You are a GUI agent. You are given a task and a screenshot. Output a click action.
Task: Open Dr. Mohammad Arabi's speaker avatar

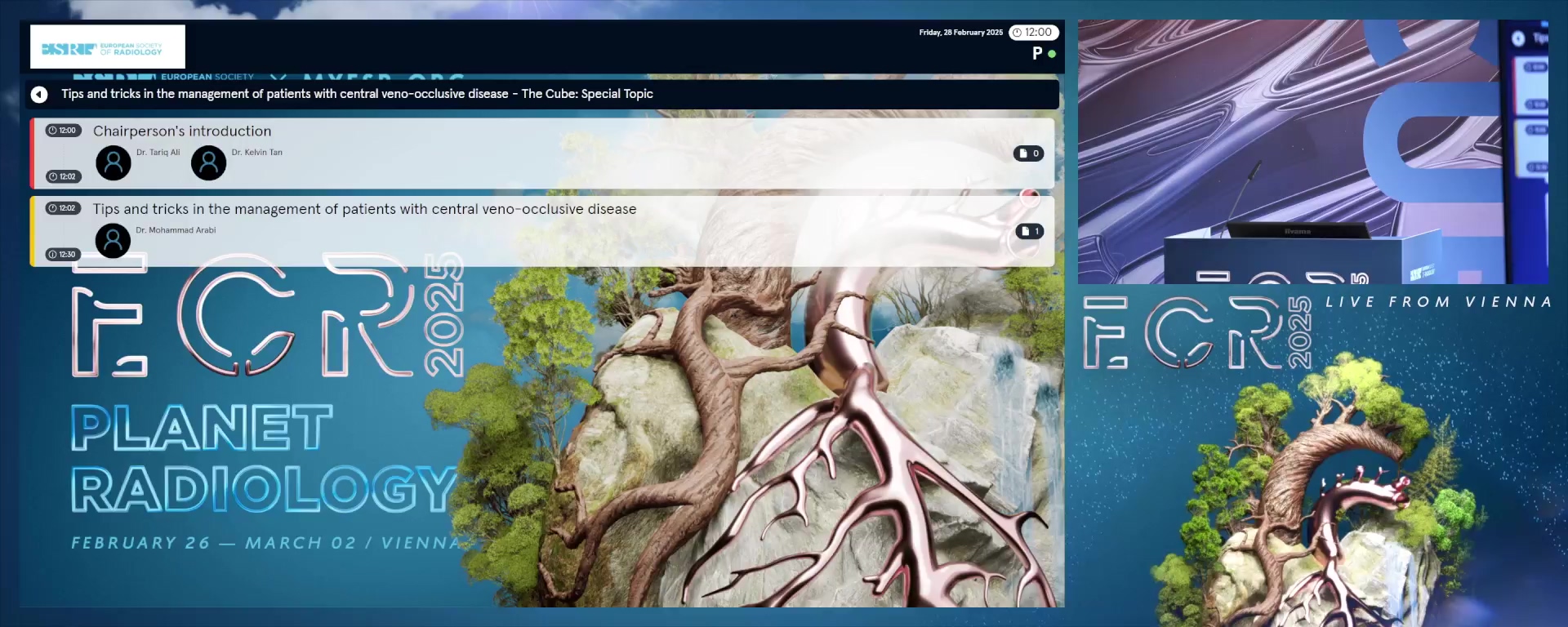point(113,241)
